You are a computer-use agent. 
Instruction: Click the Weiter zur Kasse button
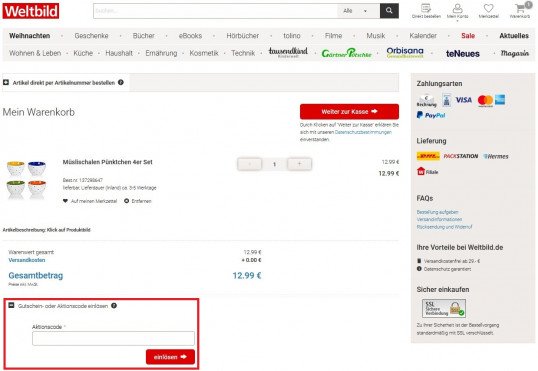[x=349, y=112]
